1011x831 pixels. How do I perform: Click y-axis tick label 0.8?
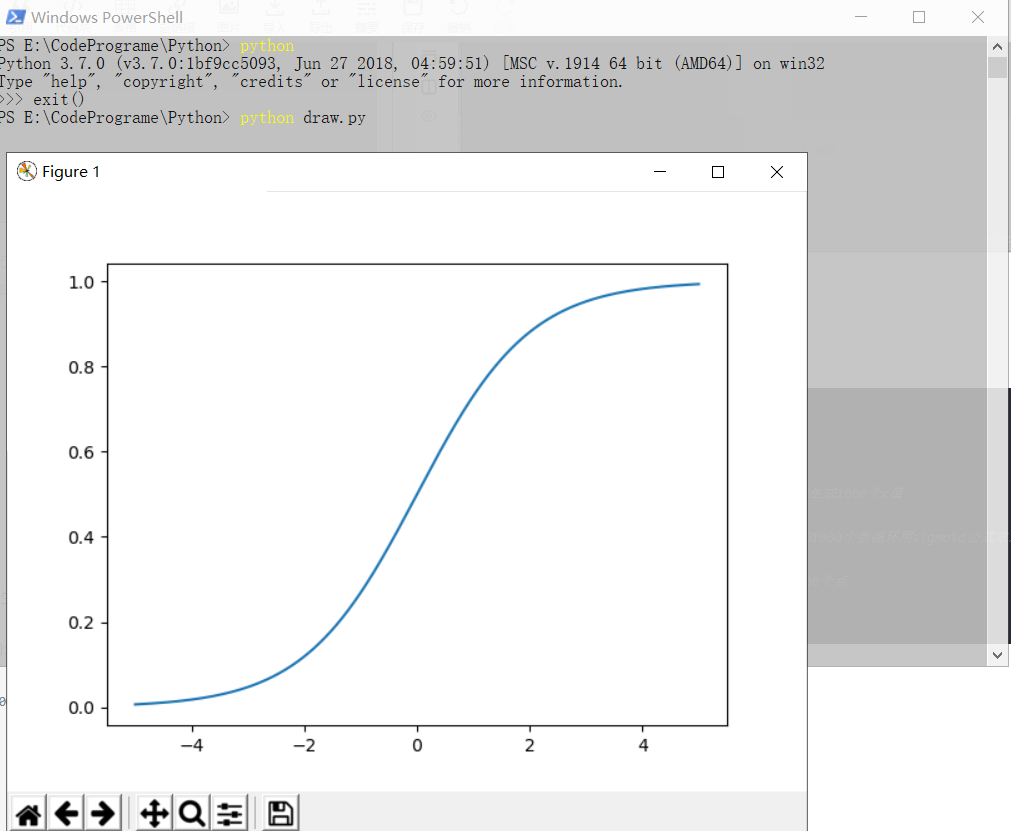(x=81, y=367)
